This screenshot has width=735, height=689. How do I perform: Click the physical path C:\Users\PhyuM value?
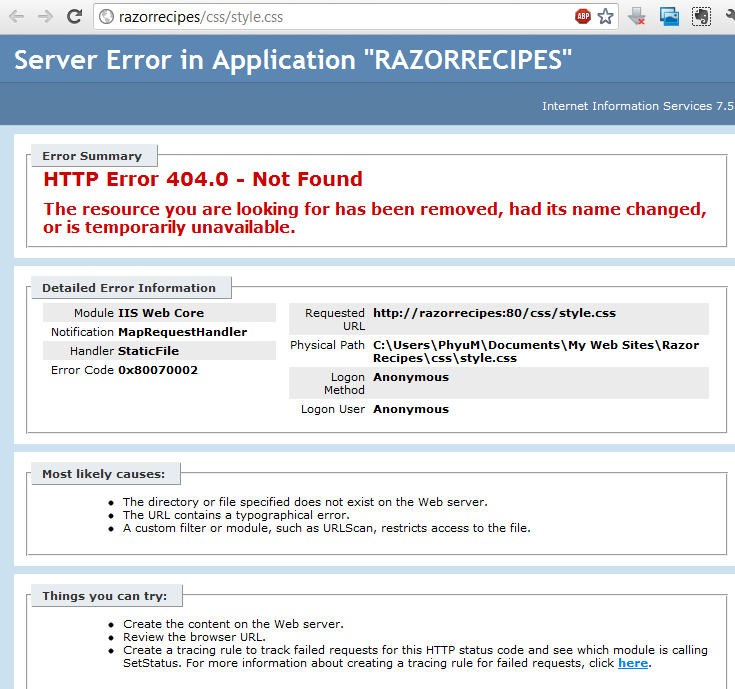coord(536,352)
